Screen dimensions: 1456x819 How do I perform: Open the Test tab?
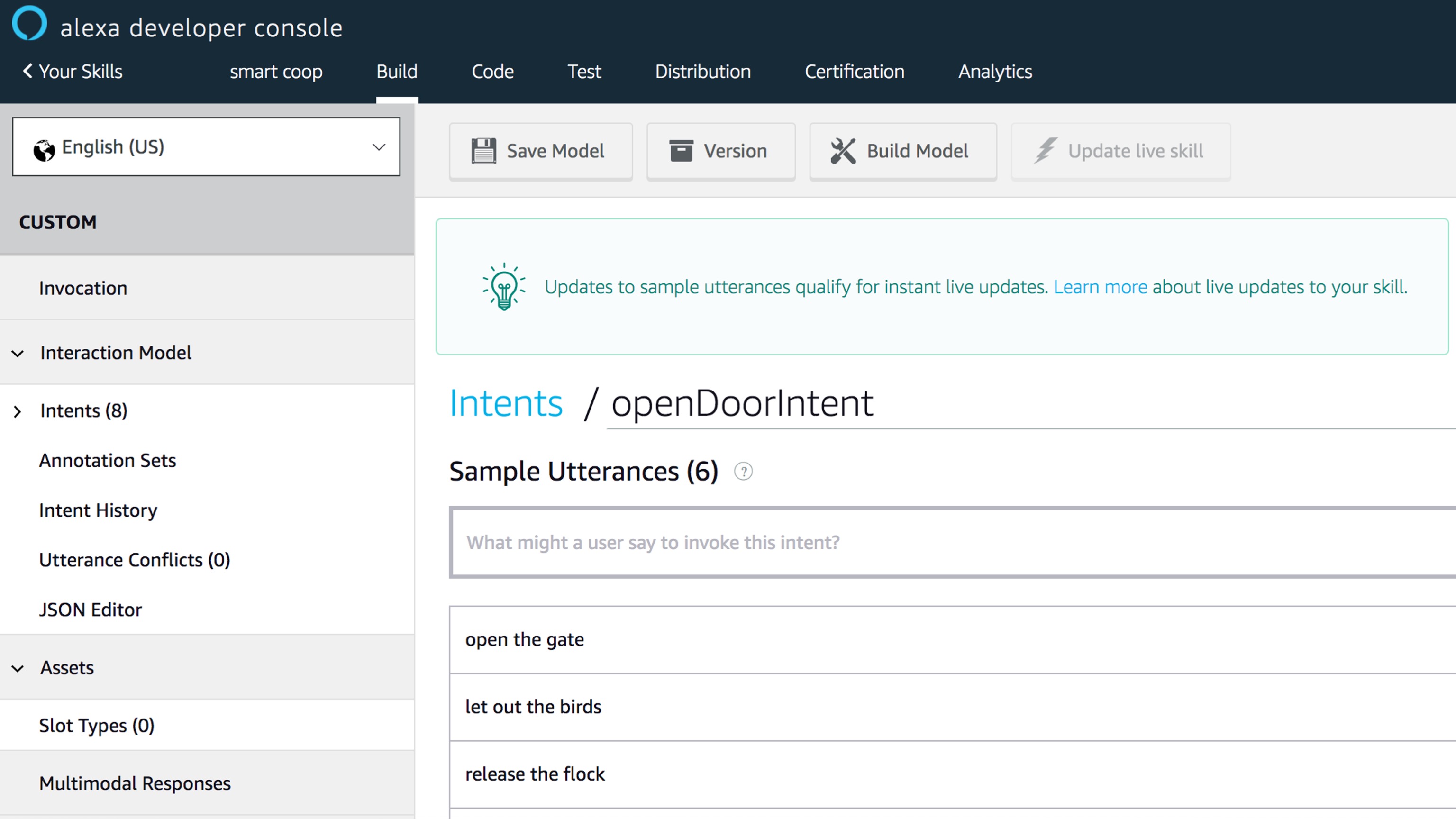tap(584, 72)
